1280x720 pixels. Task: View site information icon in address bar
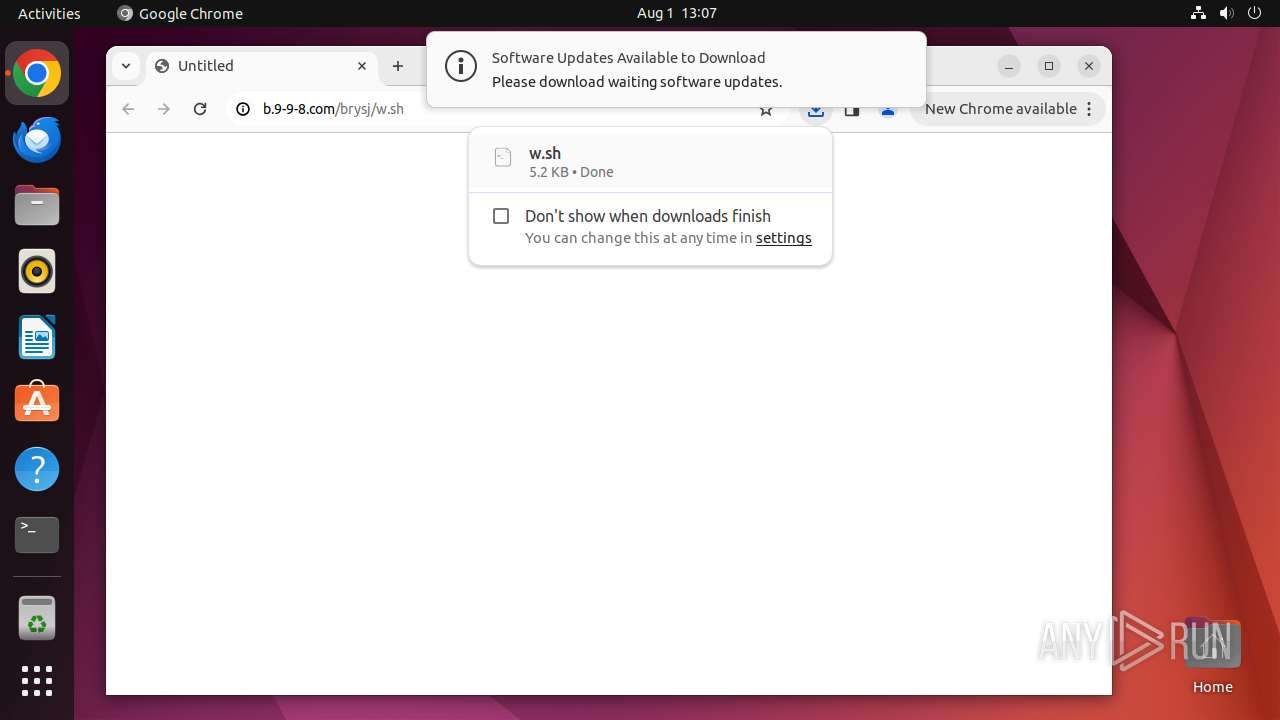[242, 109]
